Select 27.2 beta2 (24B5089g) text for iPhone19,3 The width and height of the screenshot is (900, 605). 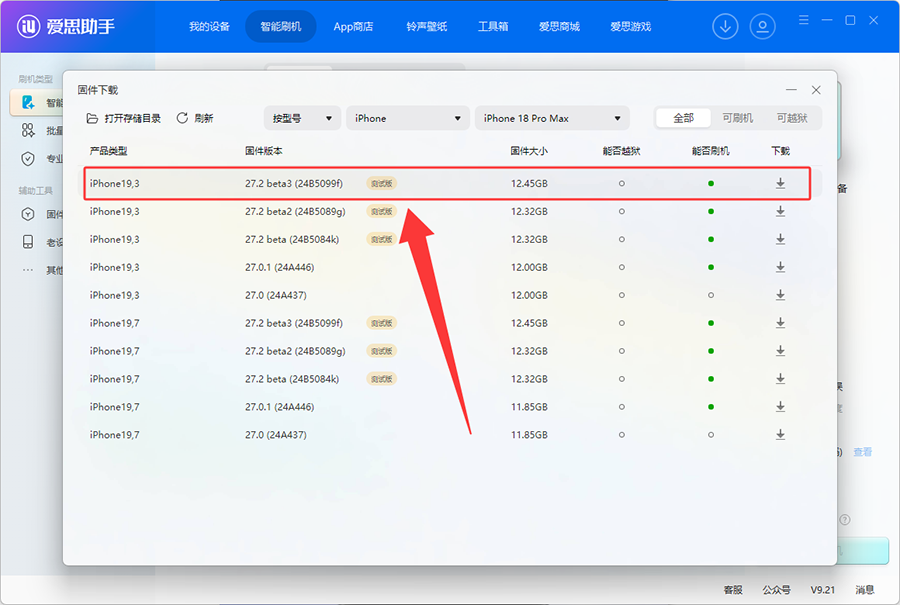296,211
